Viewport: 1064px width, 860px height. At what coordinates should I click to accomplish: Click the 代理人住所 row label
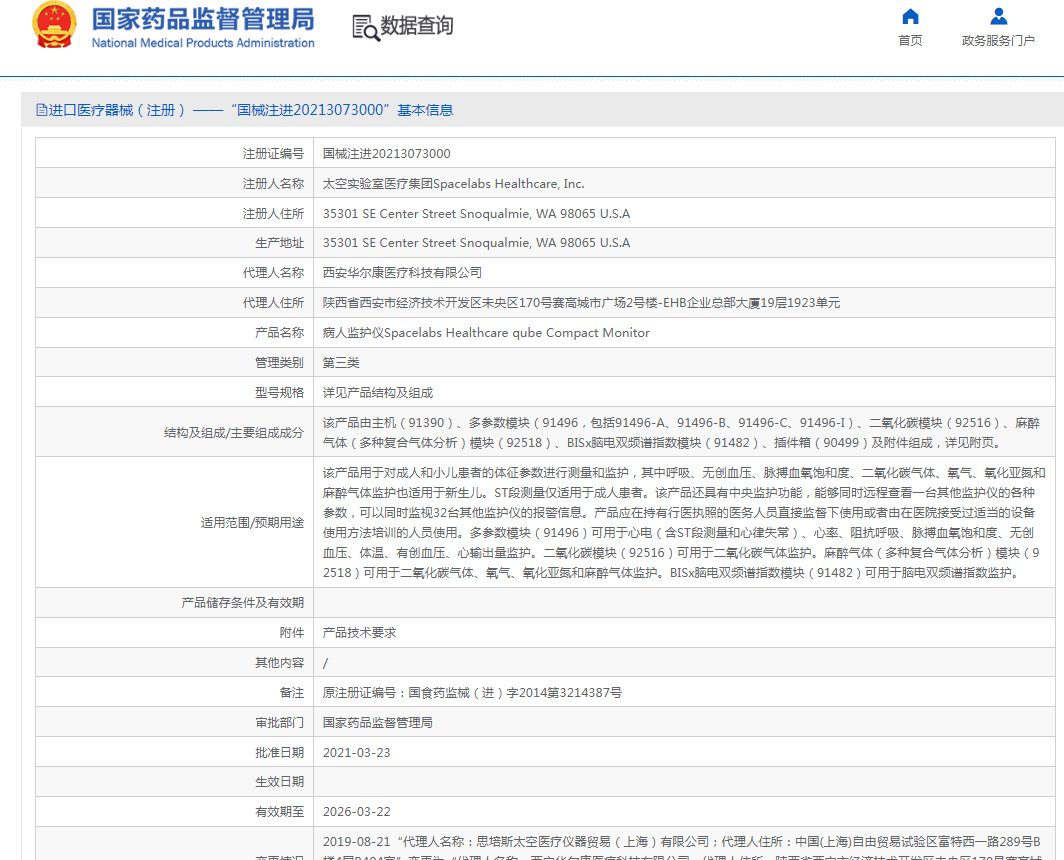pos(273,303)
